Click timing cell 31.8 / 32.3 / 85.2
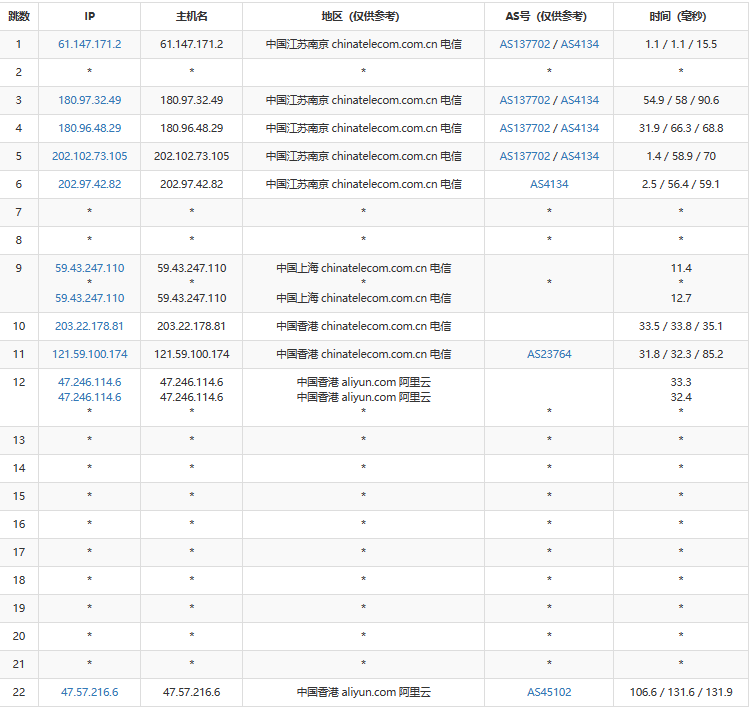Viewport: 750px width, 709px height. tap(681, 354)
